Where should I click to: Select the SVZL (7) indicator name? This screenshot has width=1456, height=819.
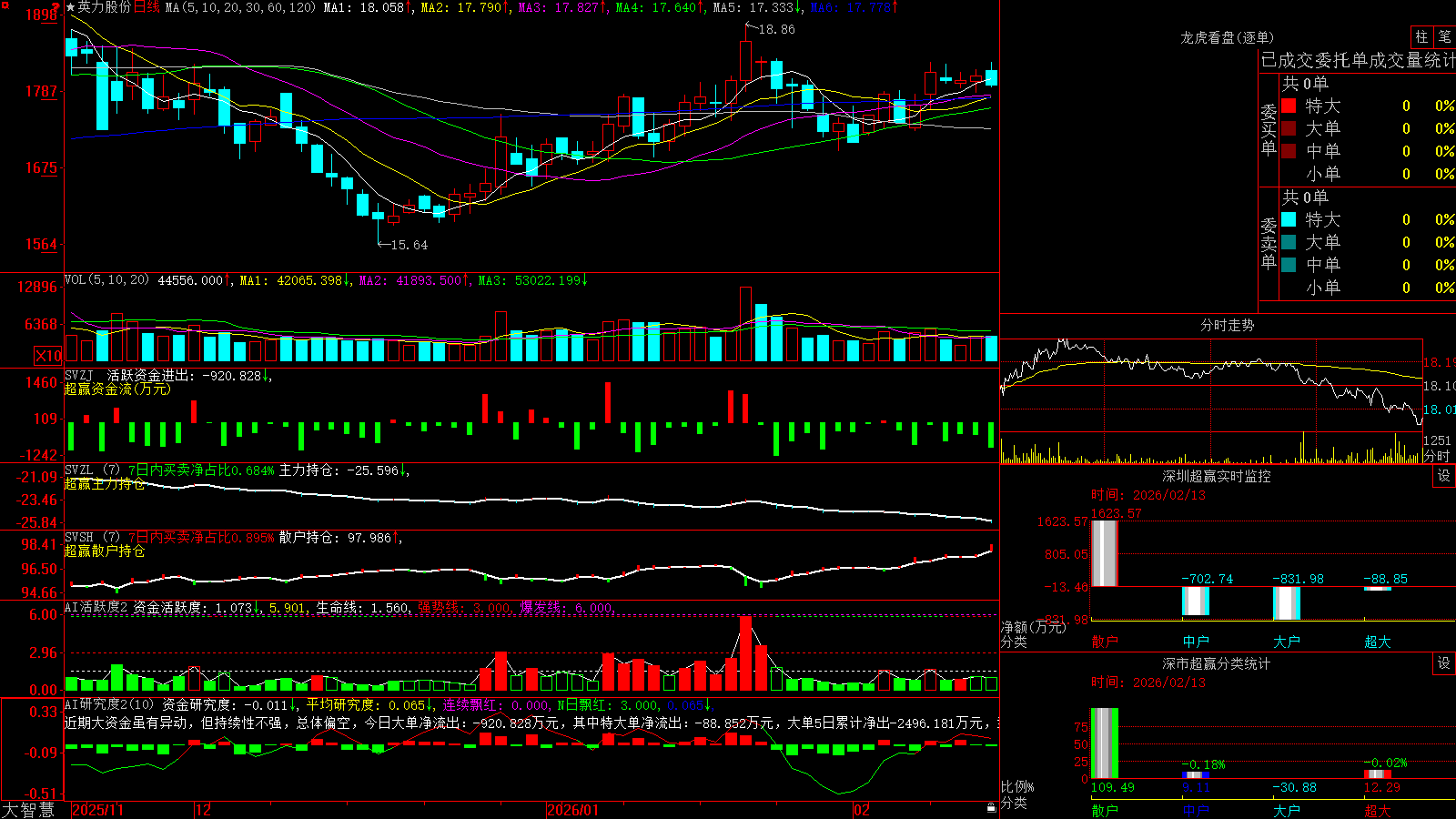pos(92,470)
